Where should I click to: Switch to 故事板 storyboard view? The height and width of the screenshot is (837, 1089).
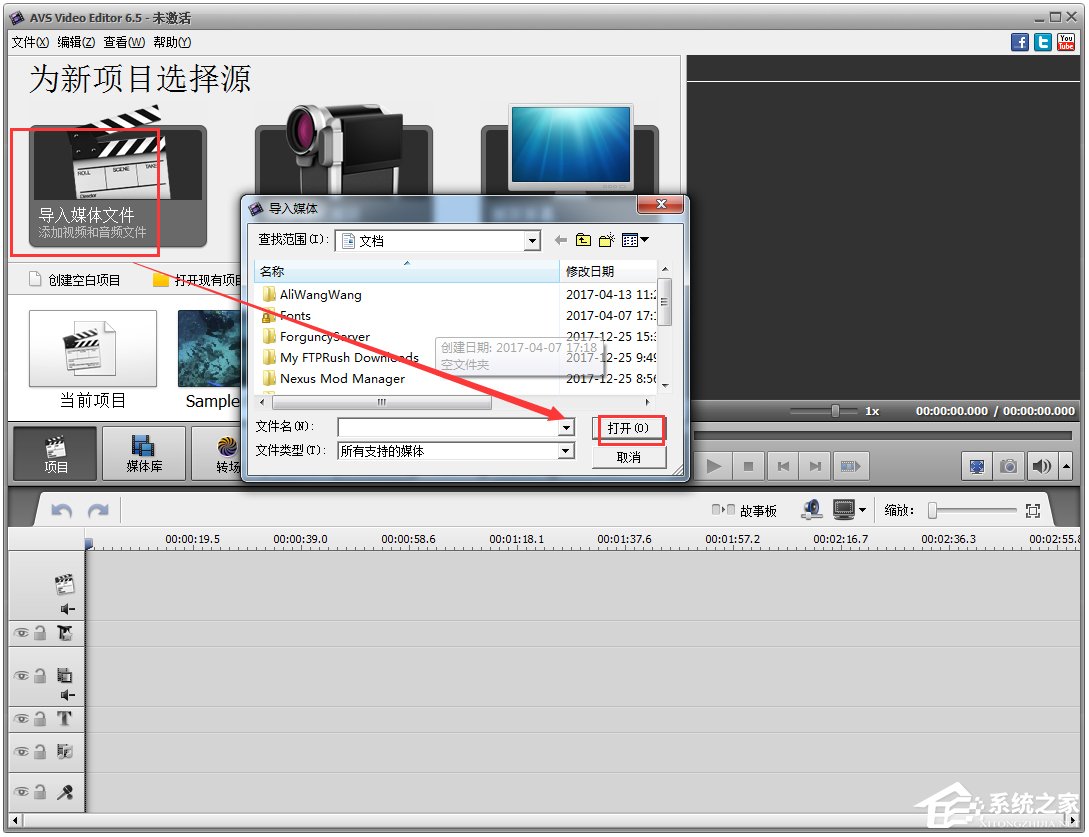coord(744,511)
